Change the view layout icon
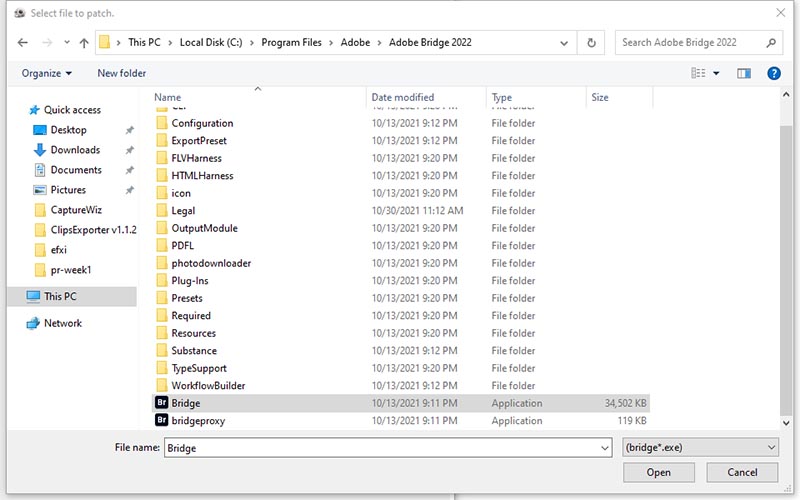 [698, 73]
